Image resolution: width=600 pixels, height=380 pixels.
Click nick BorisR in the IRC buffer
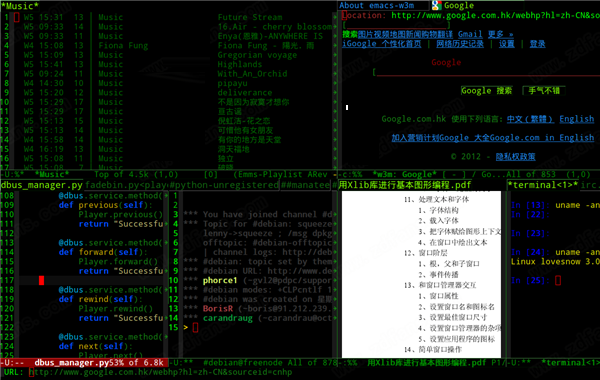tap(218, 309)
